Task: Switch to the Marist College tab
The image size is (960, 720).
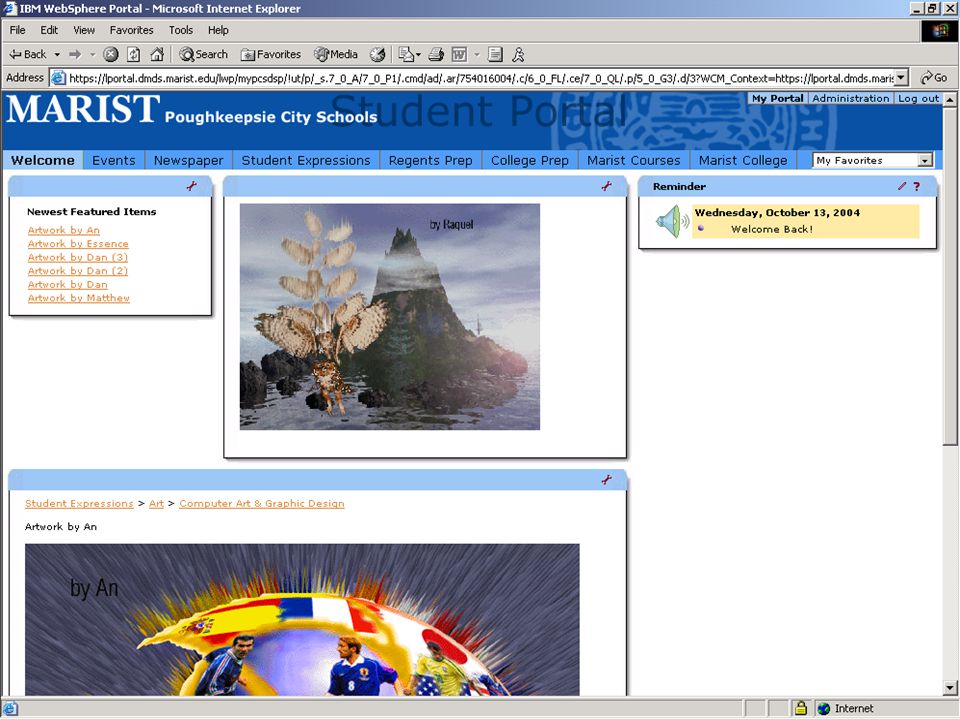Action: tap(743, 160)
